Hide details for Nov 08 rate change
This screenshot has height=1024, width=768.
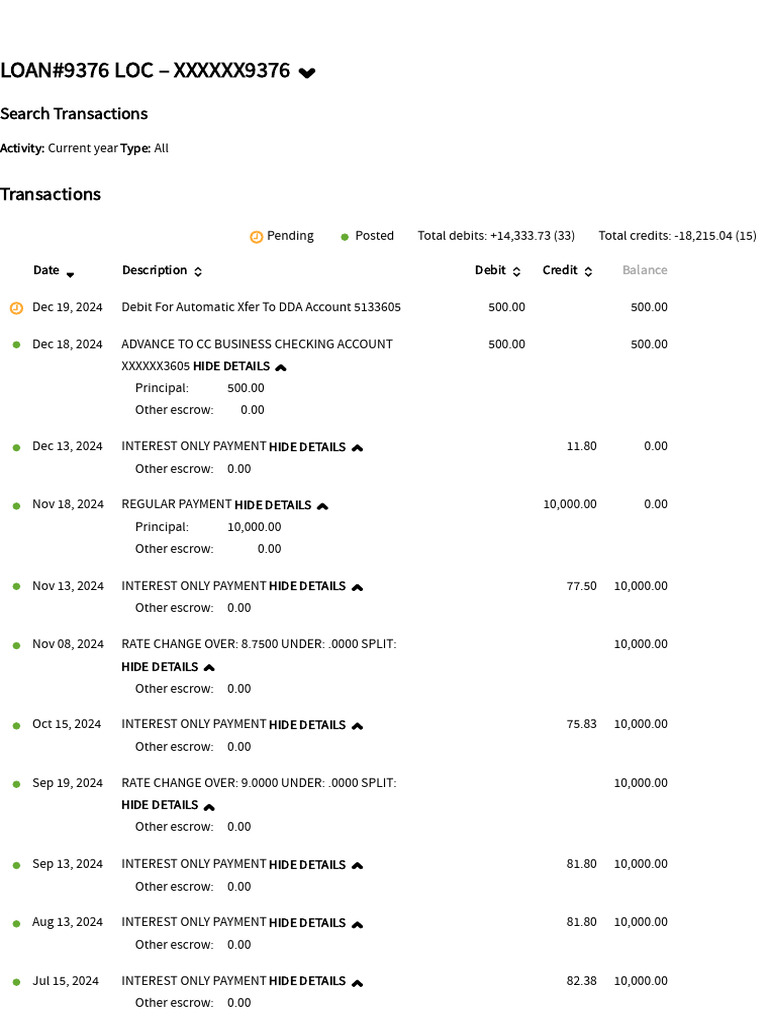point(168,667)
